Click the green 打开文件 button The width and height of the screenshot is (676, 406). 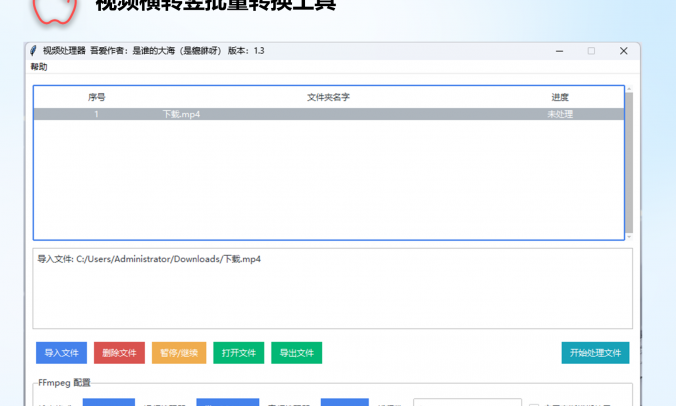tap(238, 353)
